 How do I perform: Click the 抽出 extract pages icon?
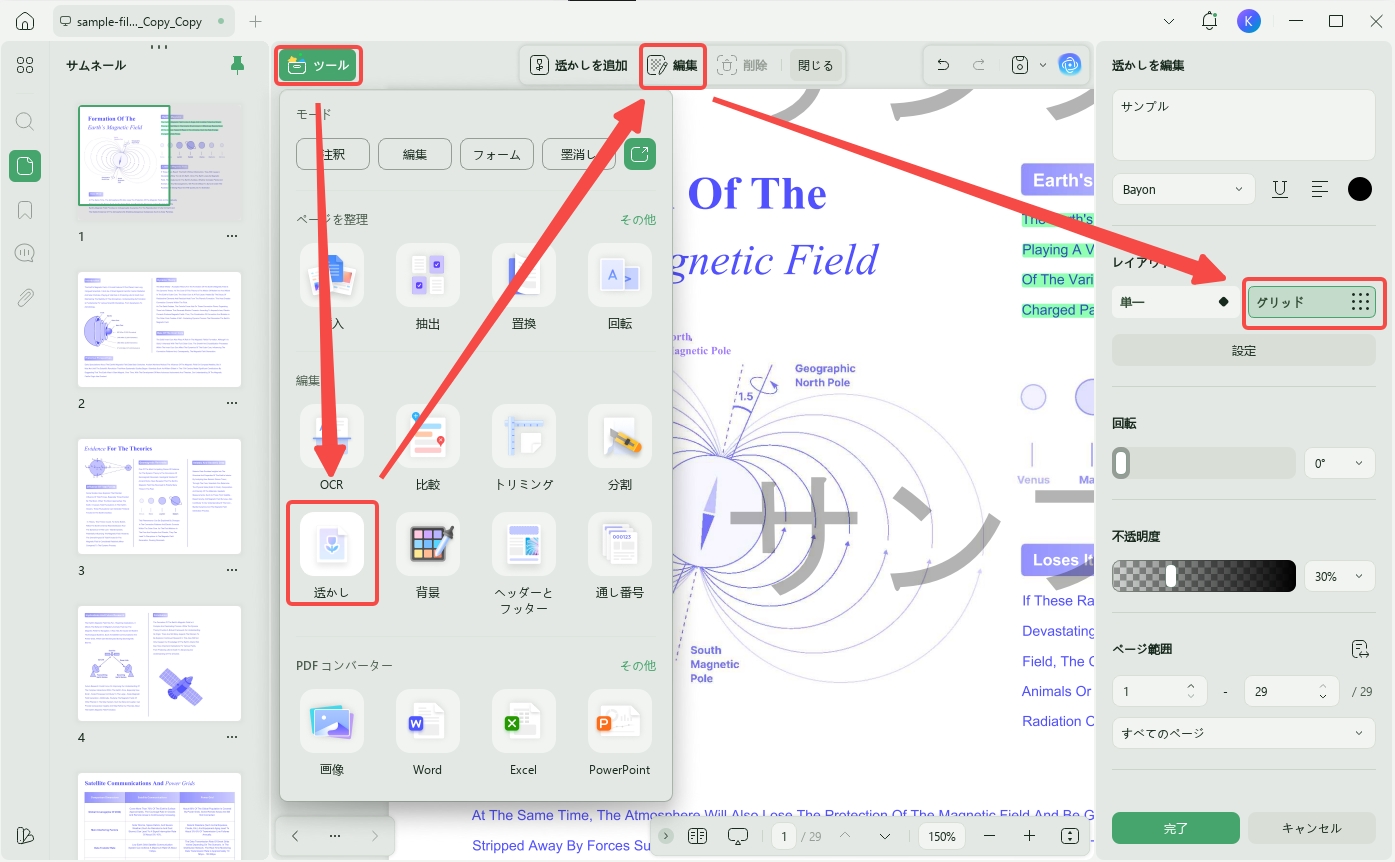[428, 275]
